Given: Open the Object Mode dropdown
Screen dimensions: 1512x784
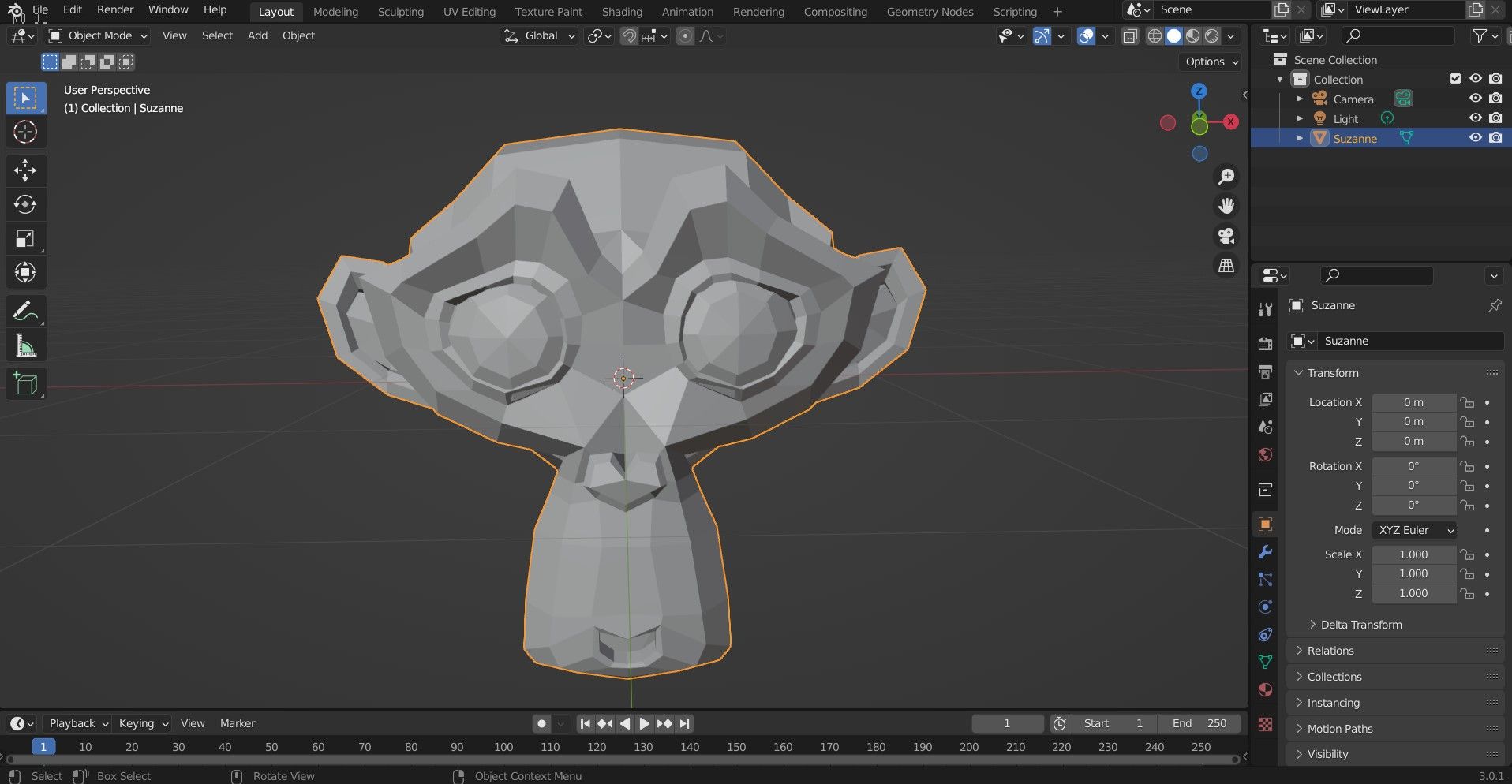Looking at the screenshot, I should [96, 35].
